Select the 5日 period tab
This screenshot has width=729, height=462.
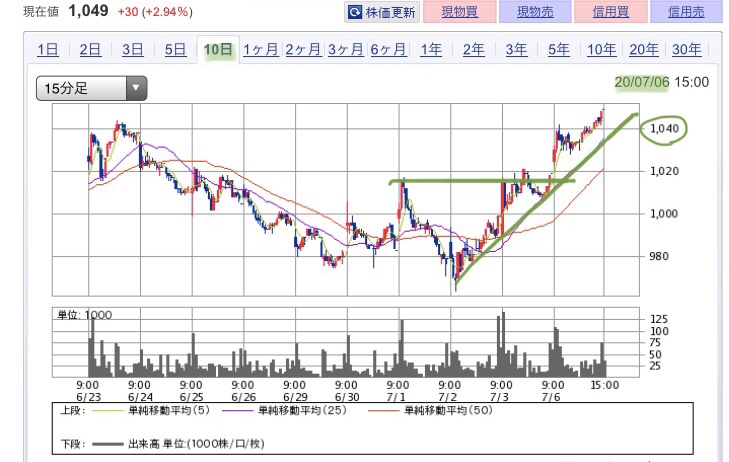pos(175,49)
